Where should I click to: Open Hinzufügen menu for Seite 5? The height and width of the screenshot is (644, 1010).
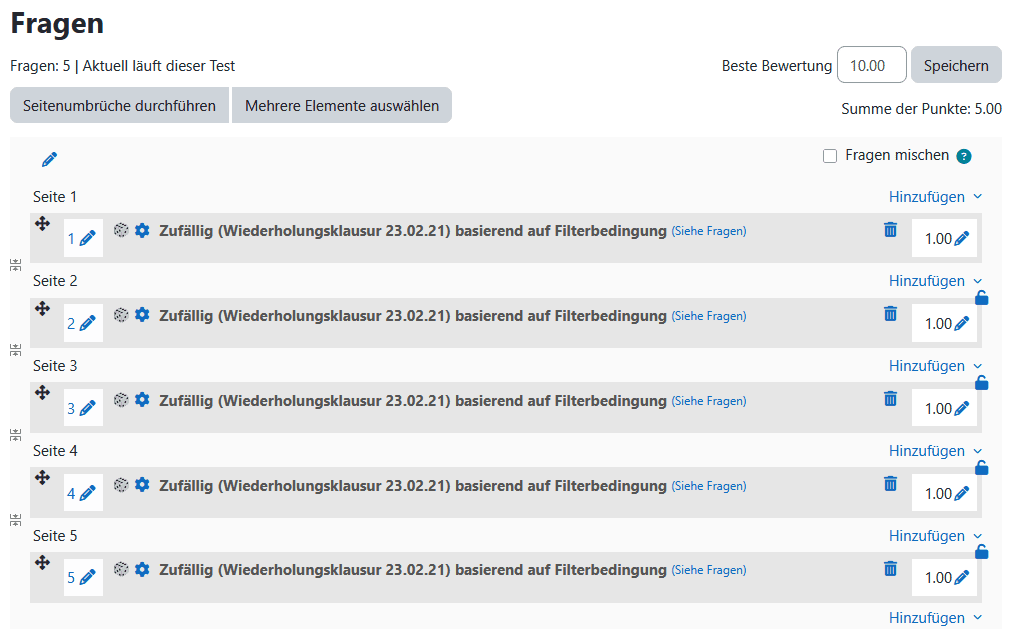(935, 536)
